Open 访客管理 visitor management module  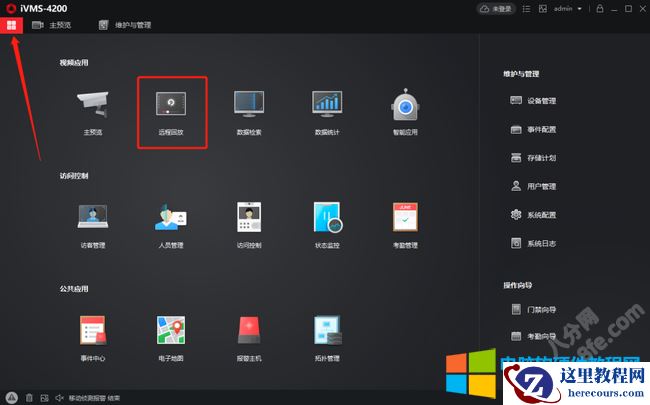(93, 226)
